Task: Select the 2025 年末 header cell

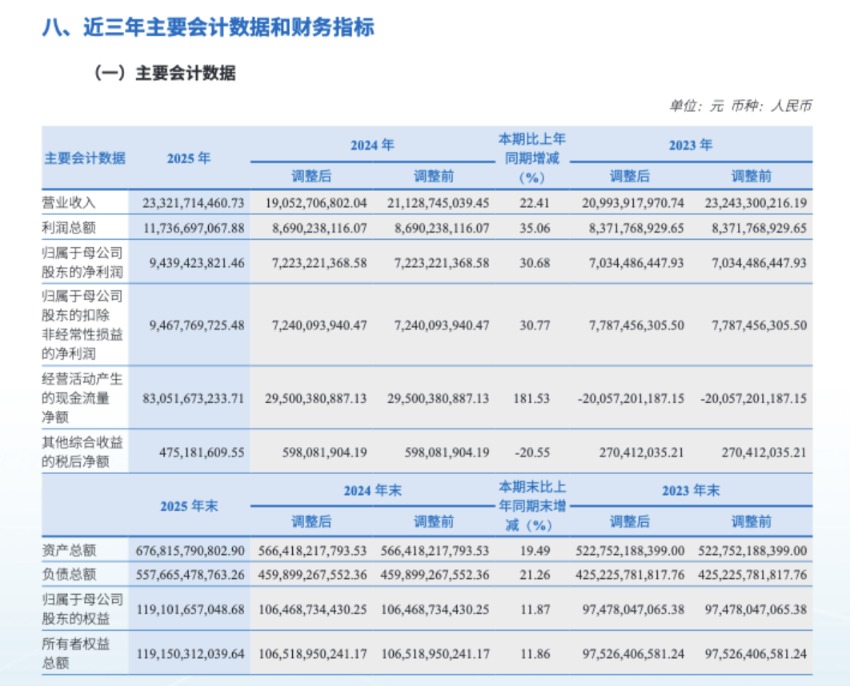Action: (189, 506)
